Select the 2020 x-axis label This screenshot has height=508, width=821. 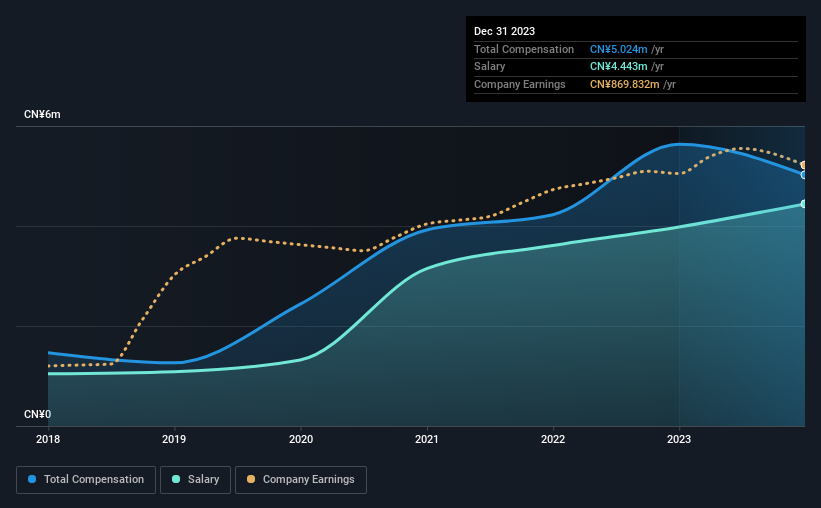point(301,439)
